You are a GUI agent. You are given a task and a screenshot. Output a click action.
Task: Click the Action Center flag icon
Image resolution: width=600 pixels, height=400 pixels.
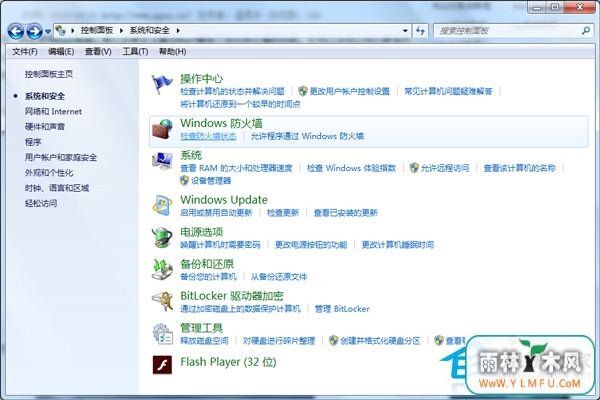coord(162,84)
